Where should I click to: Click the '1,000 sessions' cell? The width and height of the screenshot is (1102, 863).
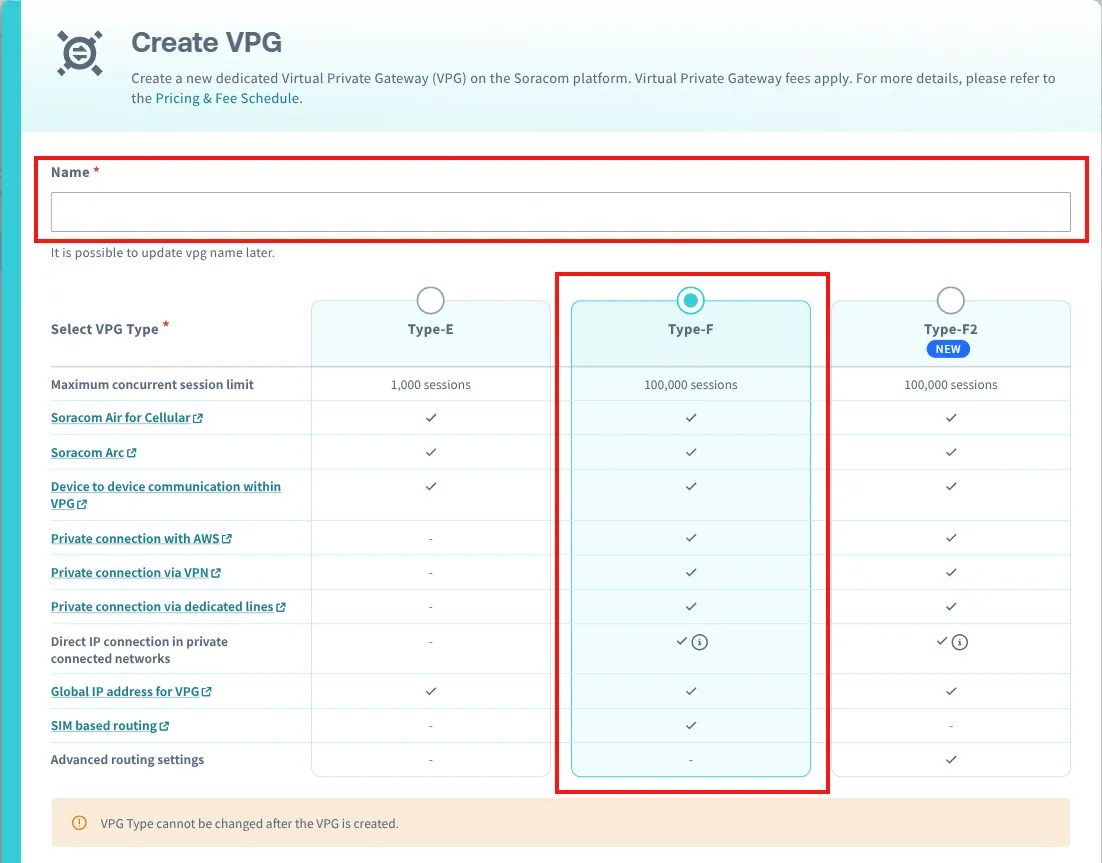(x=431, y=385)
